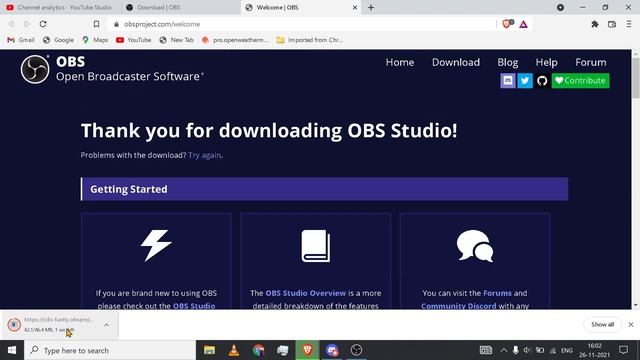Screen dimensions: 640x360
Task: Open the notification action center icon
Action: (623, 350)
